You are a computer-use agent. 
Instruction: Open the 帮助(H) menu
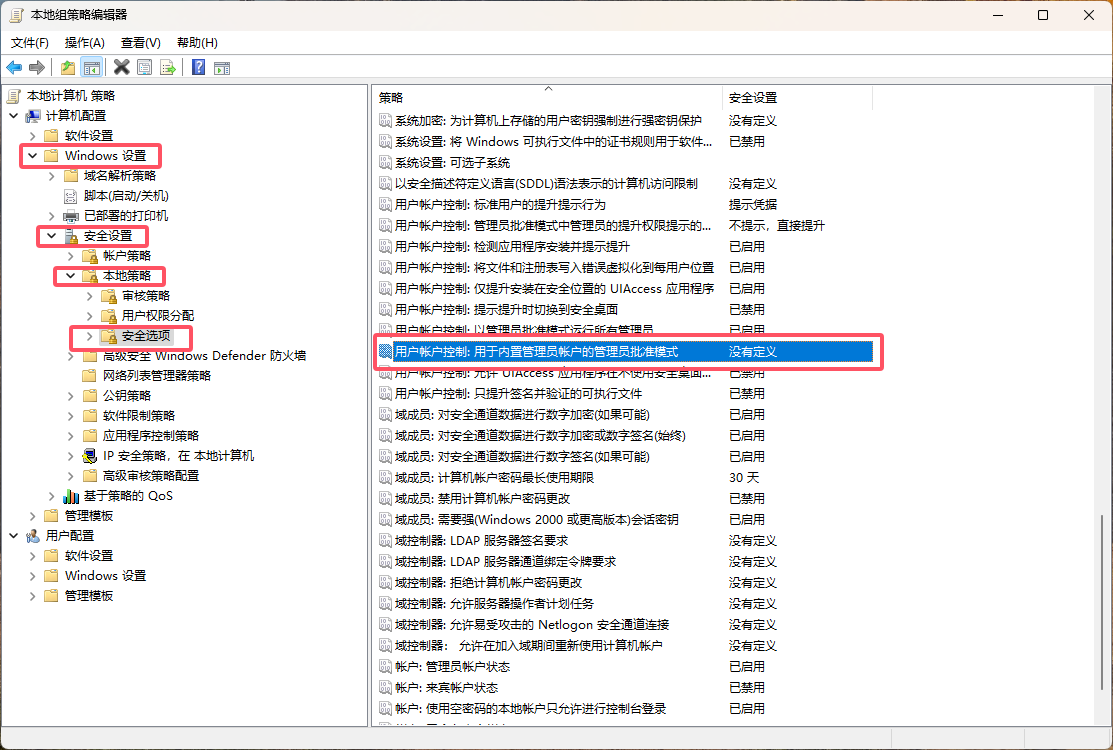197,43
